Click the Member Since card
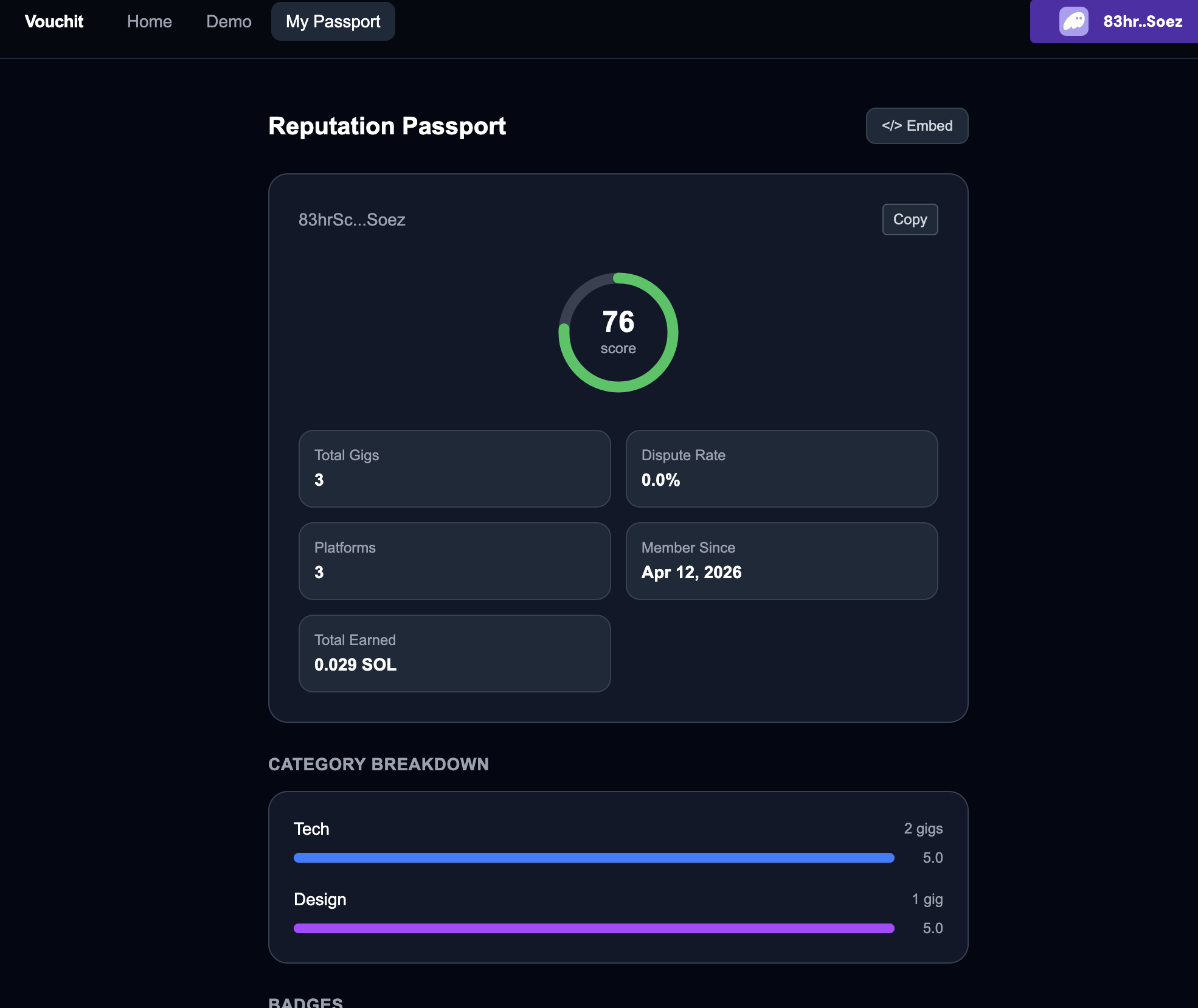Viewport: 1198px width, 1008px height. 781,561
